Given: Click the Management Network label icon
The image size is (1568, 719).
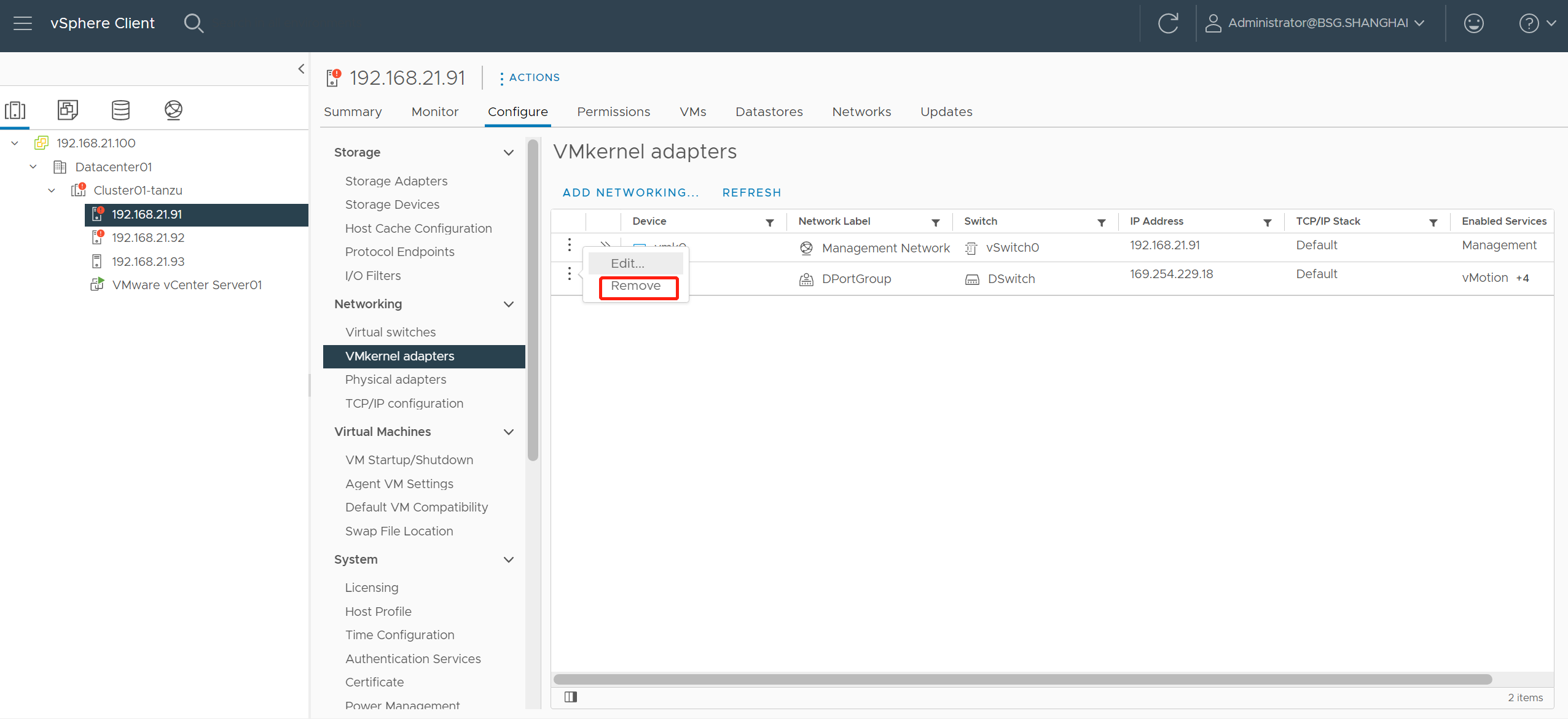Looking at the screenshot, I should [807, 247].
